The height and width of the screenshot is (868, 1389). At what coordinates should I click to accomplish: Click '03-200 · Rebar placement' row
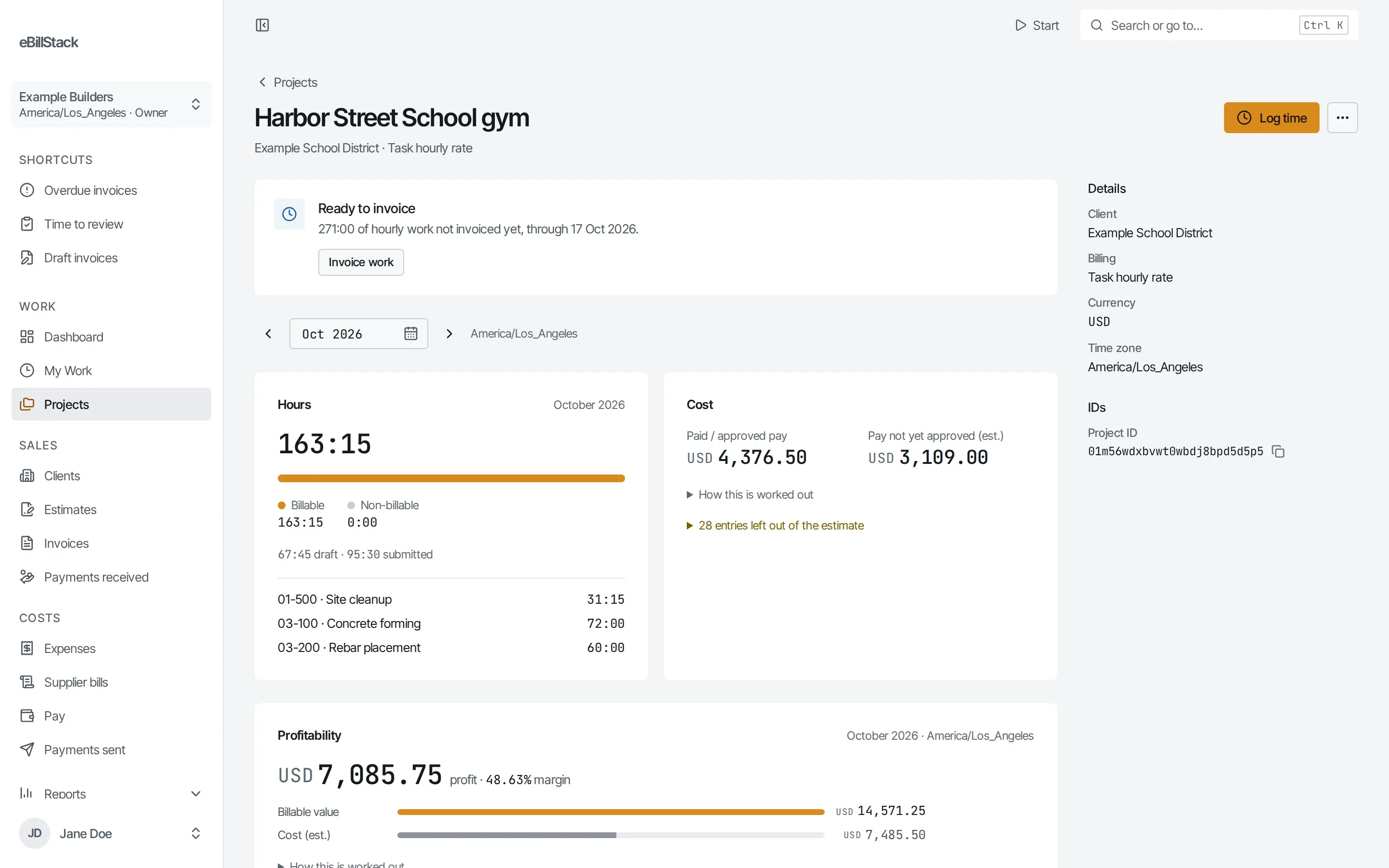pos(451,648)
